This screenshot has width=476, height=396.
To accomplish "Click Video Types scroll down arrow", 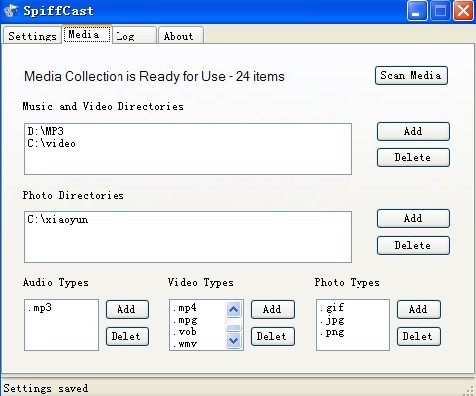I will 234,341.
